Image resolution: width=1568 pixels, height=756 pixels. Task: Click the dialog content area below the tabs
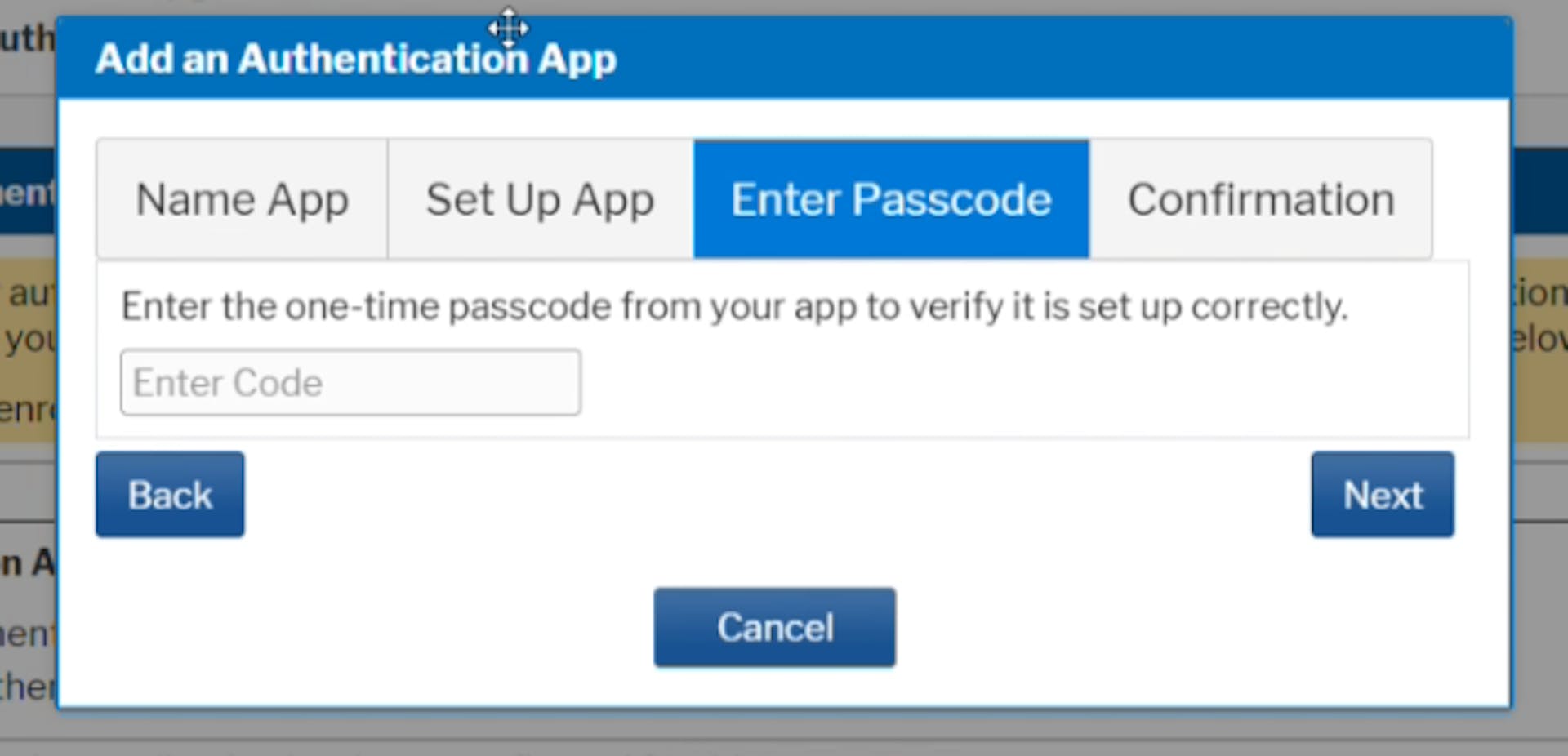coord(1143,384)
